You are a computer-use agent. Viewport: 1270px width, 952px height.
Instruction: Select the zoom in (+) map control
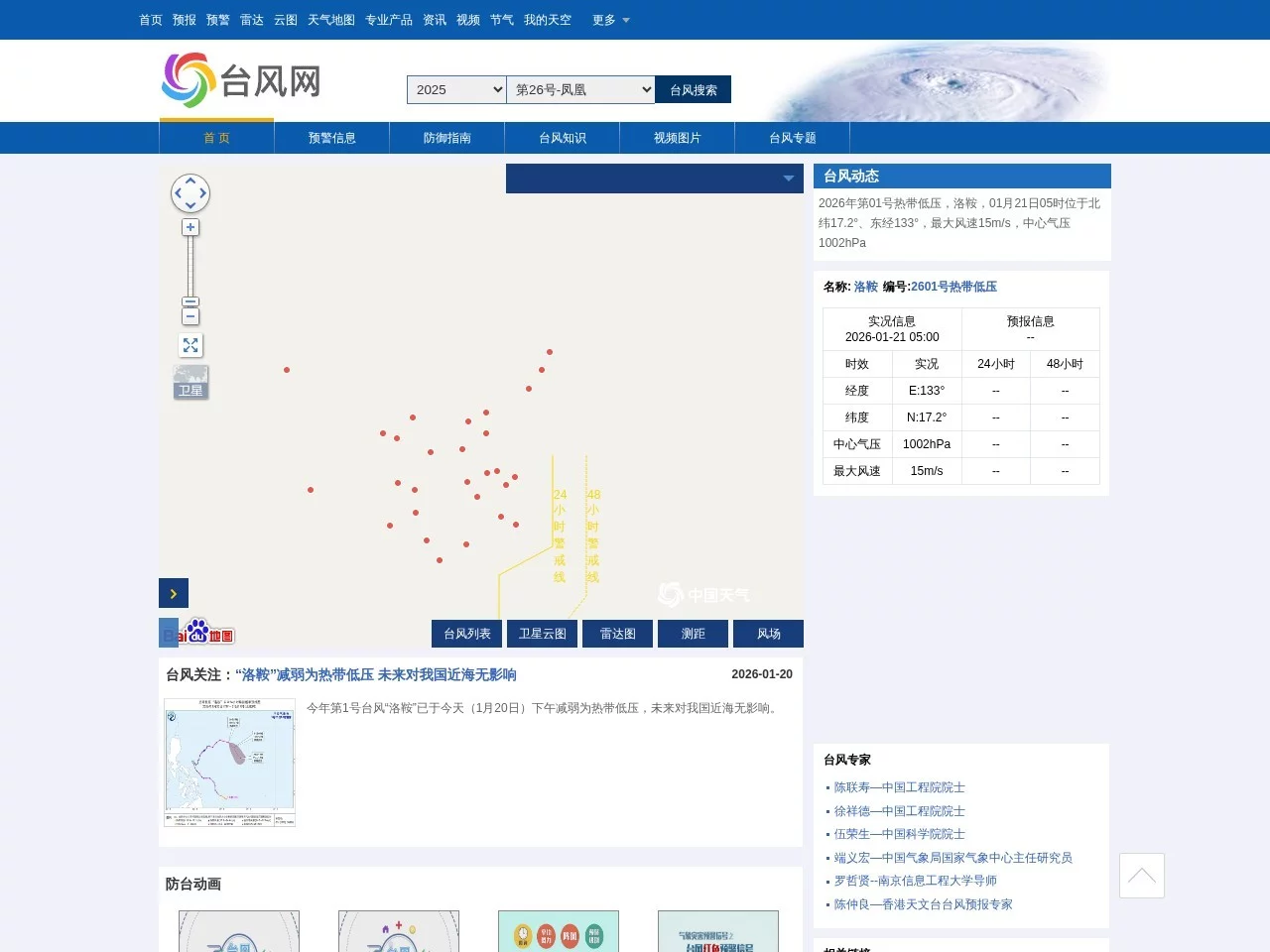point(190,227)
